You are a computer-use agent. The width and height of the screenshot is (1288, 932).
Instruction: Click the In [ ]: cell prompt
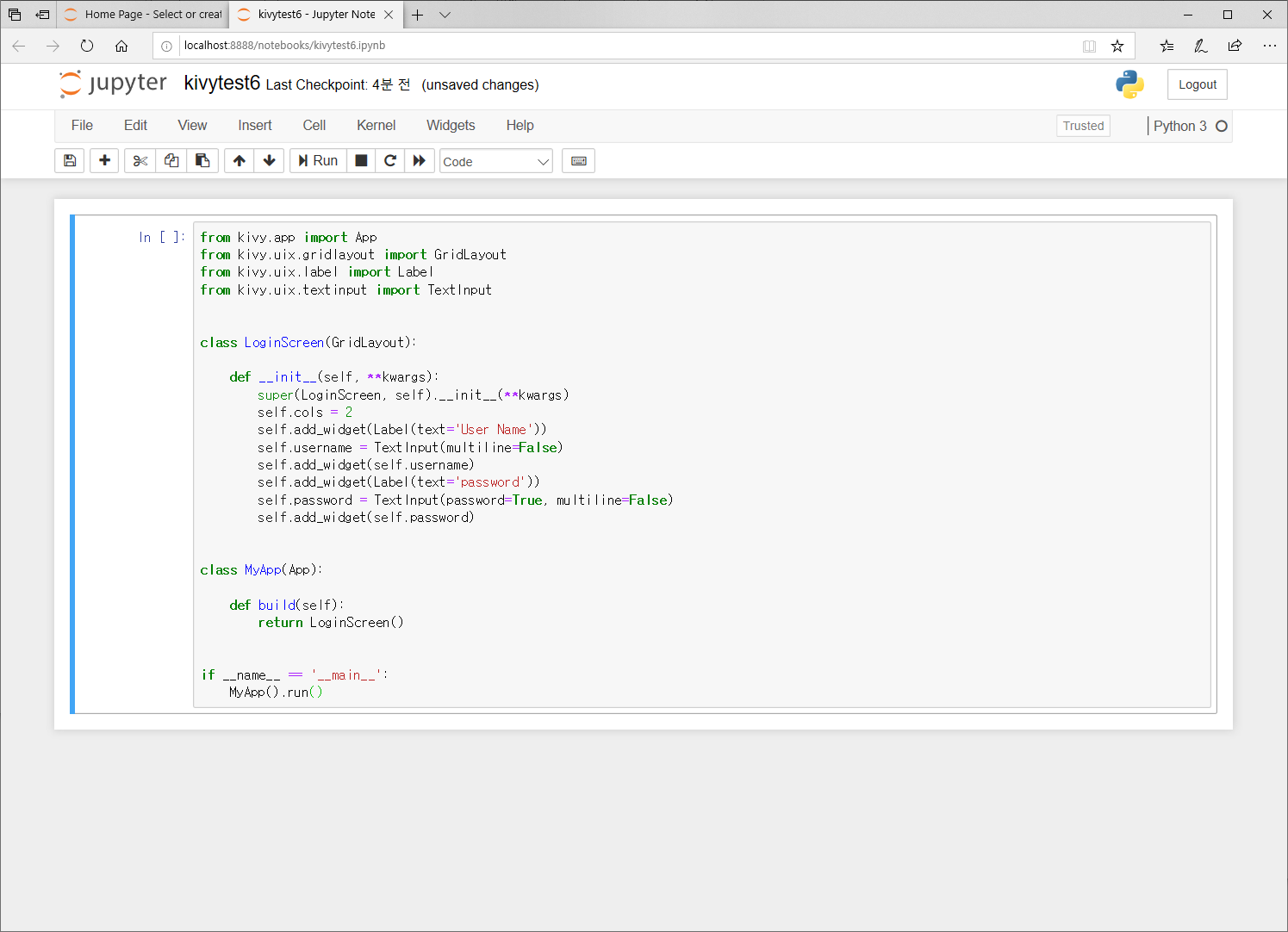[162, 237]
